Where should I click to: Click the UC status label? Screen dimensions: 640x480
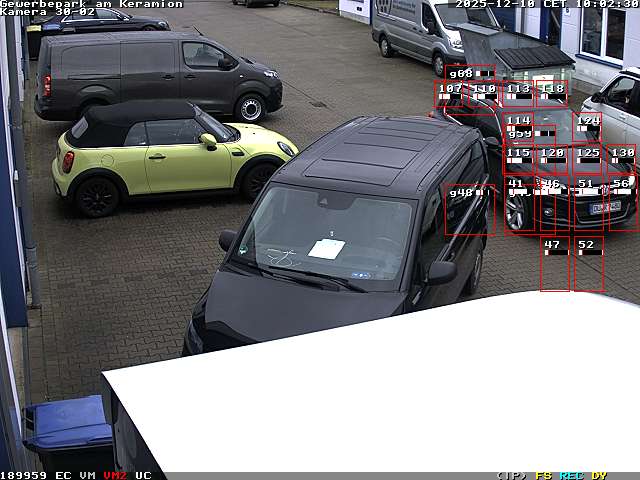pyautogui.click(x=143, y=475)
